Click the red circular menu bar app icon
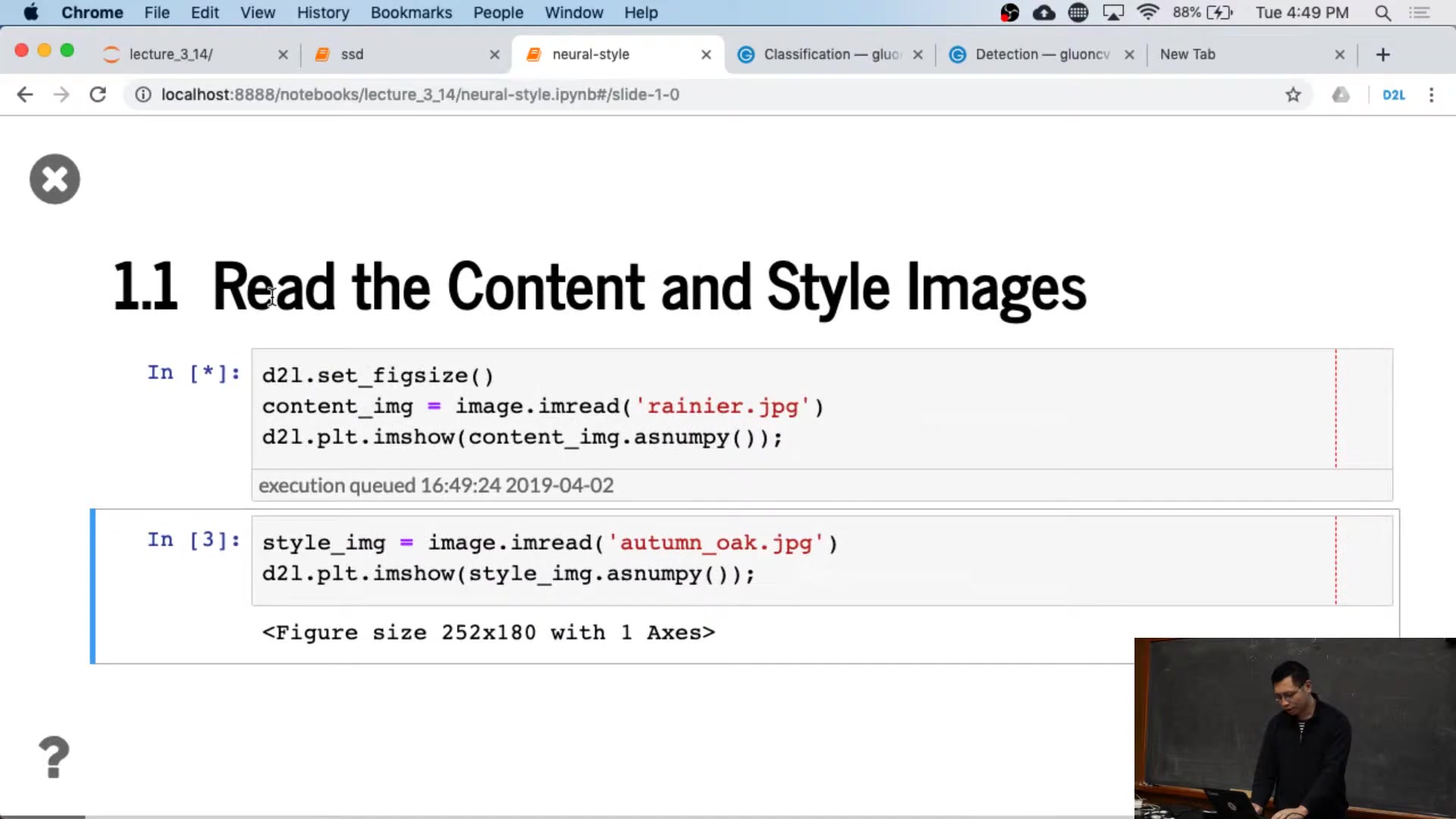The image size is (1456, 819). point(1009,13)
